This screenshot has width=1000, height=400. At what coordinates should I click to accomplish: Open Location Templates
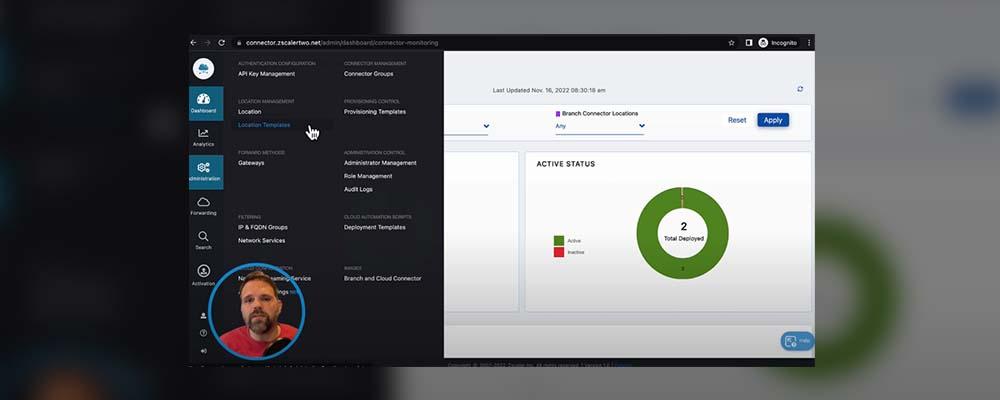click(x=264, y=125)
